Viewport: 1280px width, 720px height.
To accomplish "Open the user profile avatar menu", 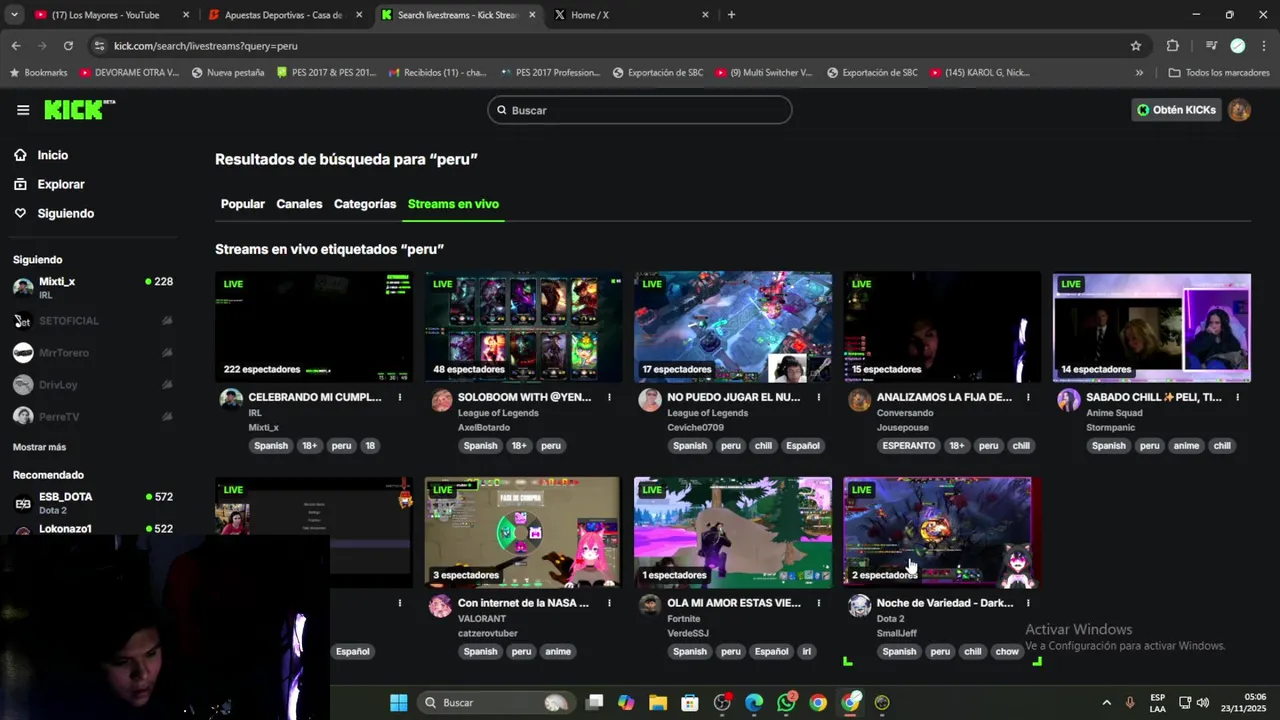I will coord(1239,110).
